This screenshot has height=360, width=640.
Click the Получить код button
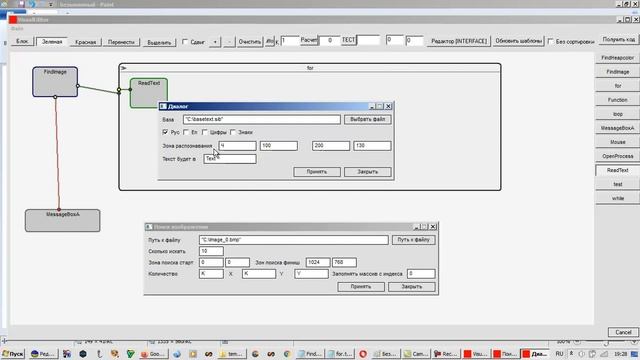(618, 40)
